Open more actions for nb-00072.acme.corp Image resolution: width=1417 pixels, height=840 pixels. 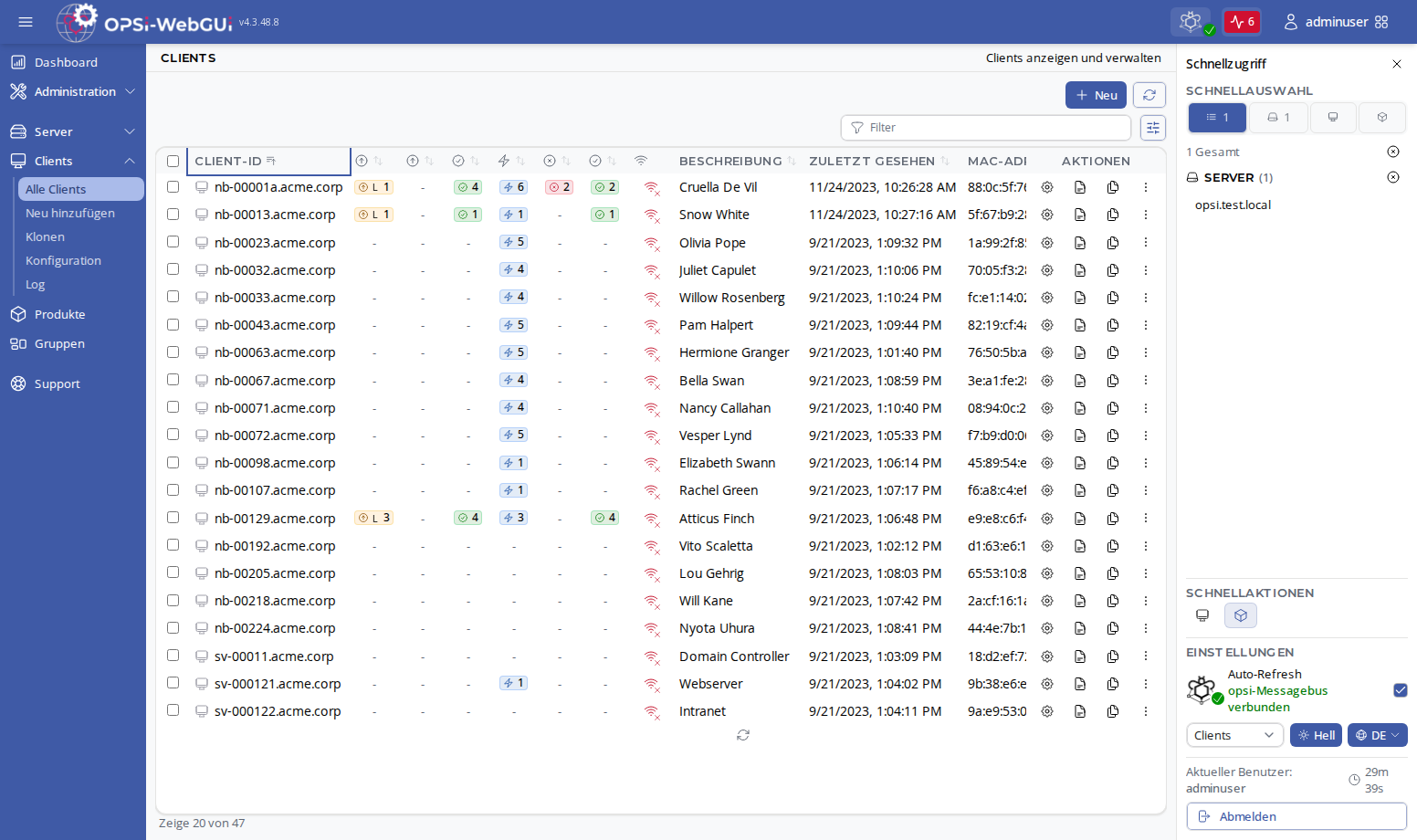1146,436
